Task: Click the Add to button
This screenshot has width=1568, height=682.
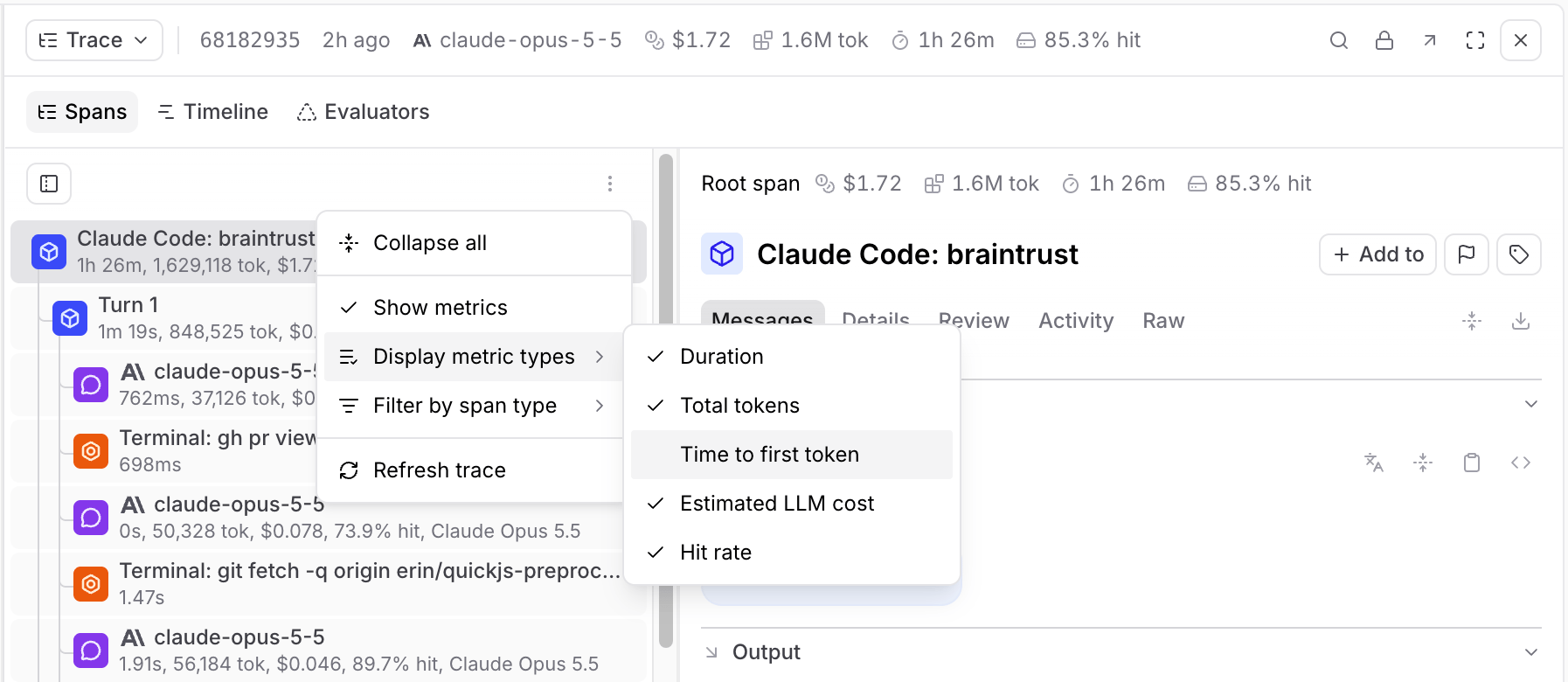Action: 1377,254
